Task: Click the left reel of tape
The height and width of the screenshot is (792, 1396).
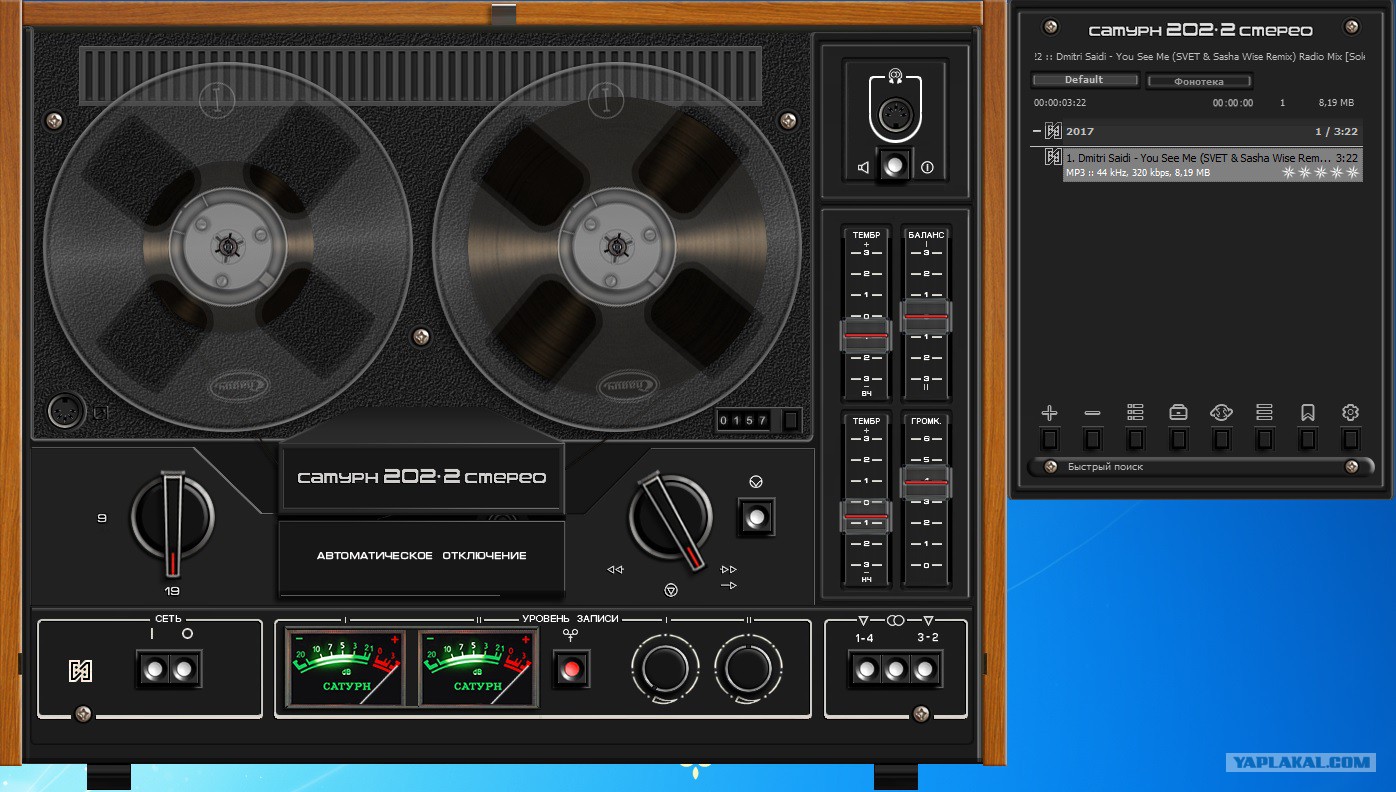Action: 229,246
